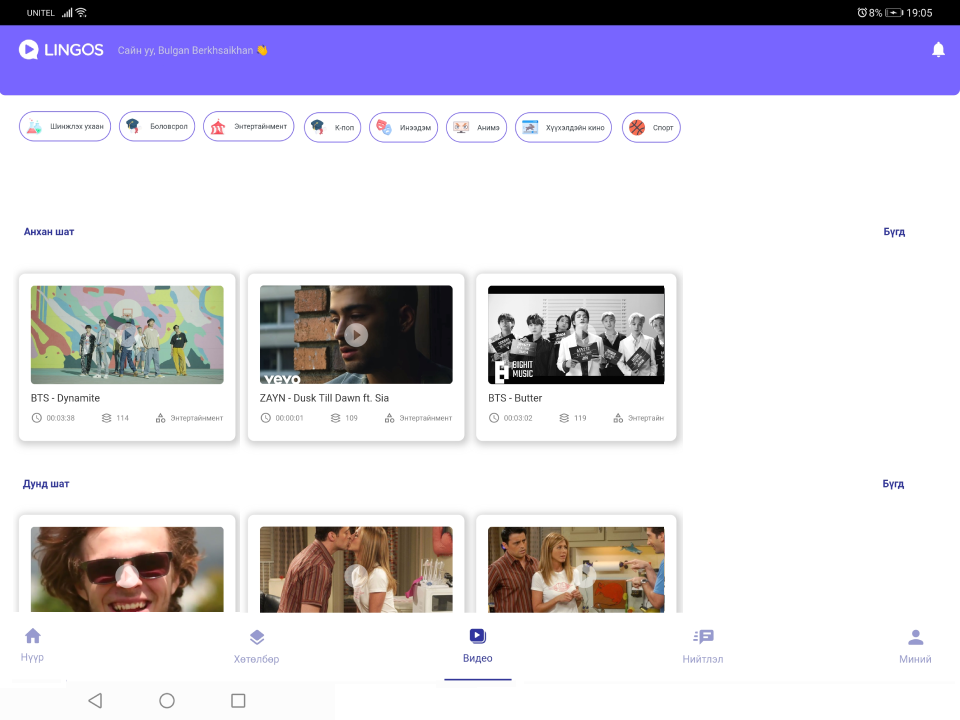Open the BTS - Dynamite title

[66, 398]
